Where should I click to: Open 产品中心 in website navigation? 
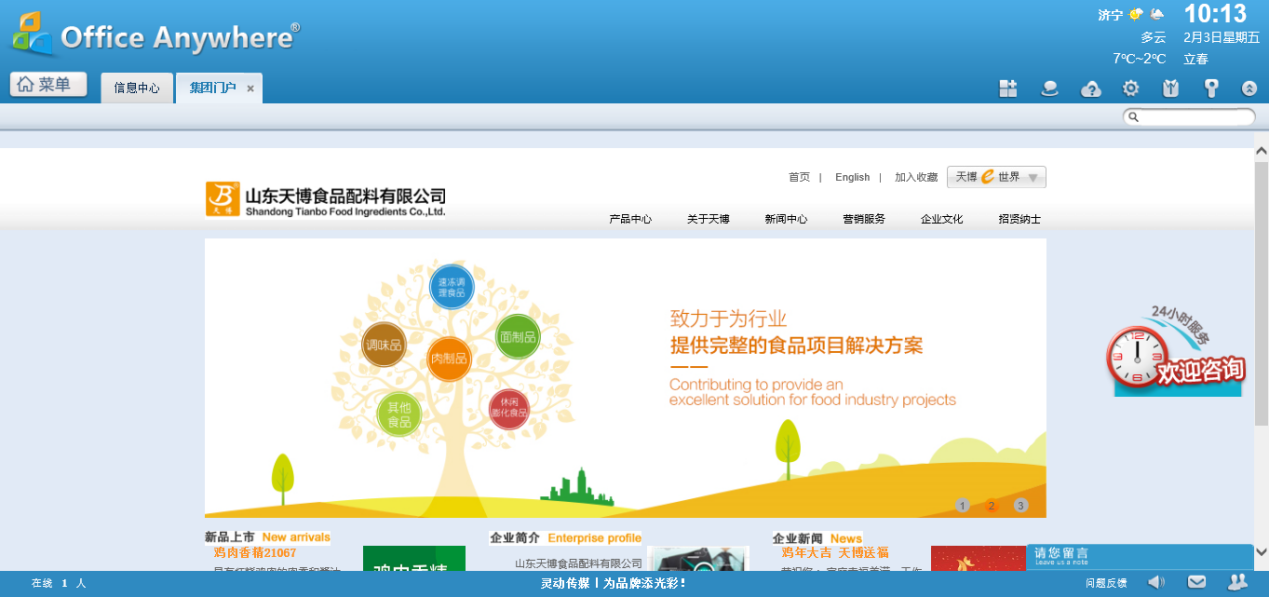point(630,219)
